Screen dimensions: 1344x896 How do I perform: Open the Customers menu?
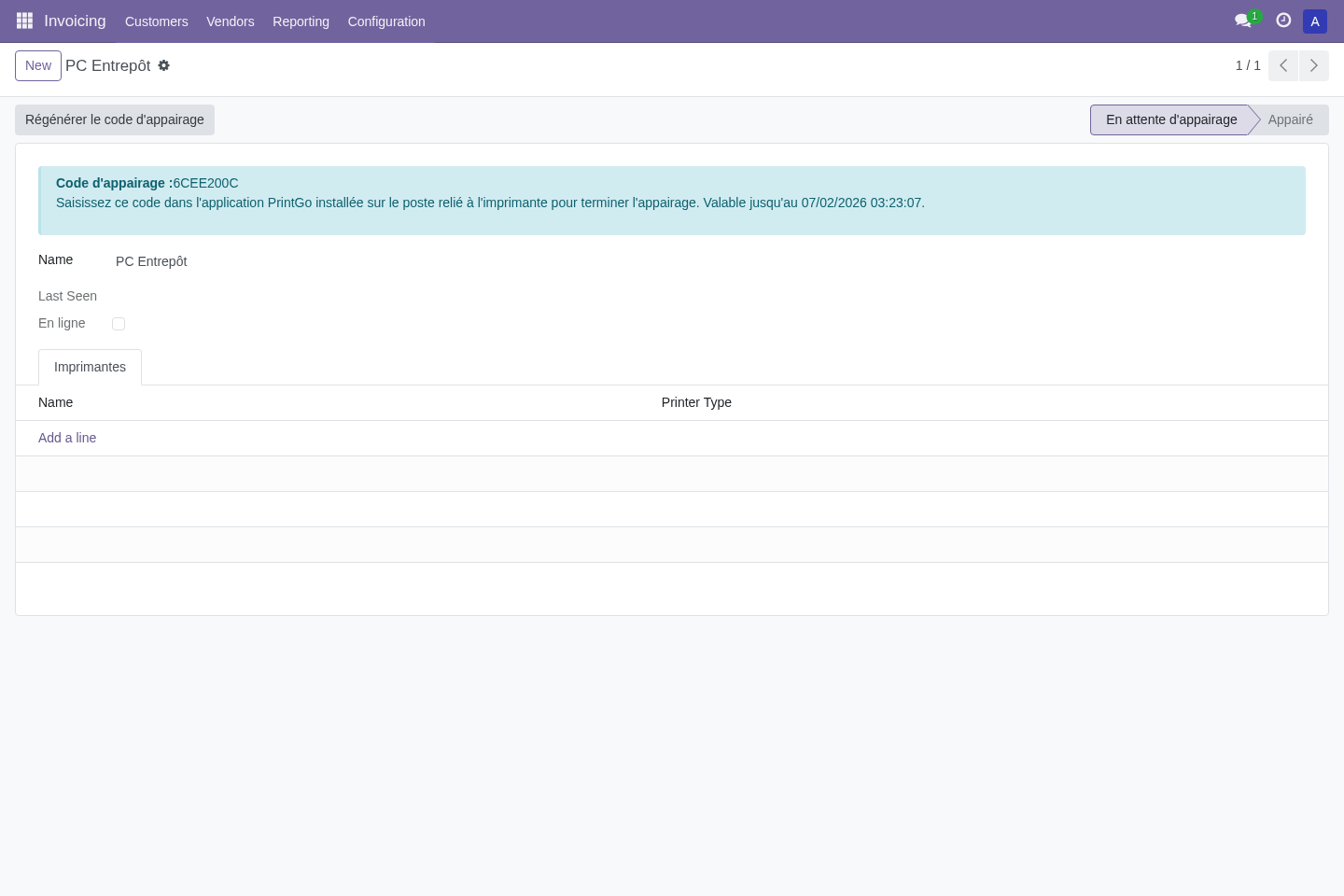coord(157,21)
